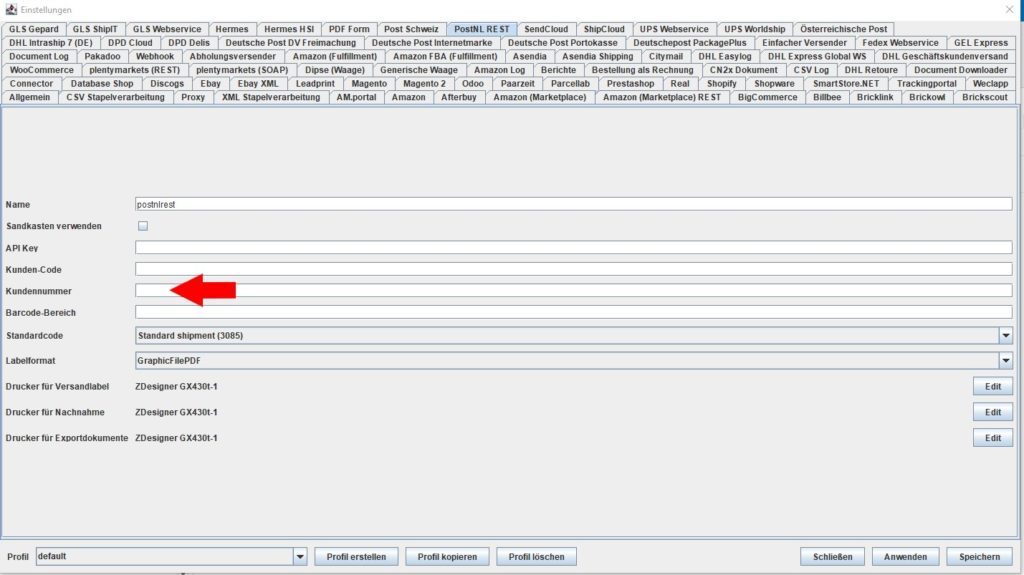Select the Asendia Shipping tab
Image resolution: width=1024 pixels, height=575 pixels.
tap(598, 56)
